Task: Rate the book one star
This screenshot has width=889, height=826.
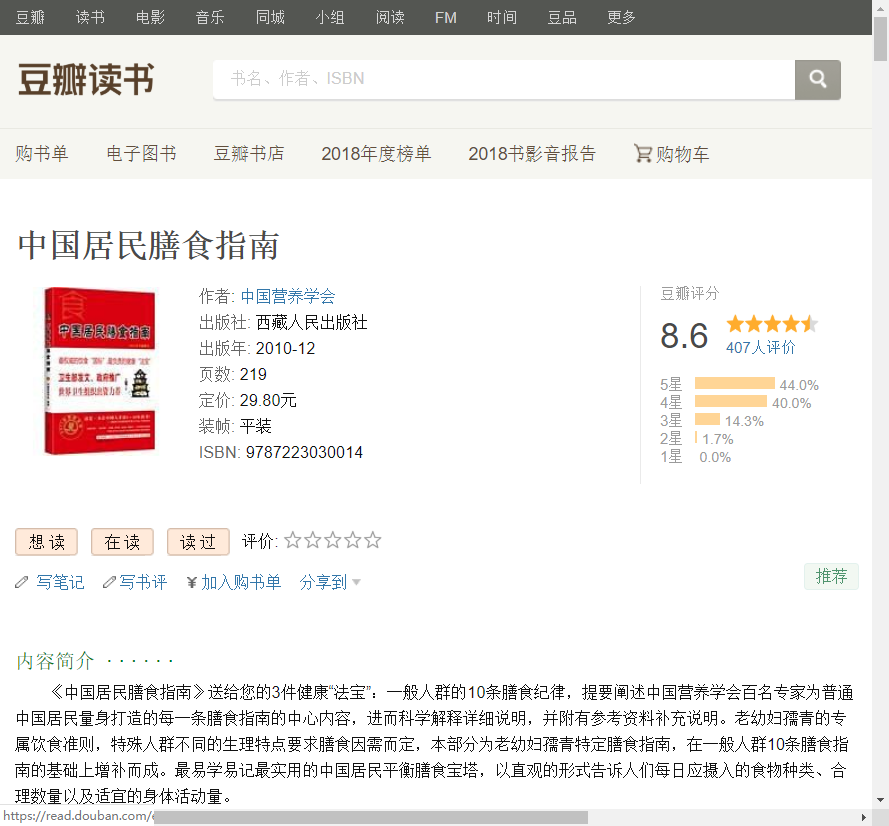Action: pyautogui.click(x=293, y=540)
